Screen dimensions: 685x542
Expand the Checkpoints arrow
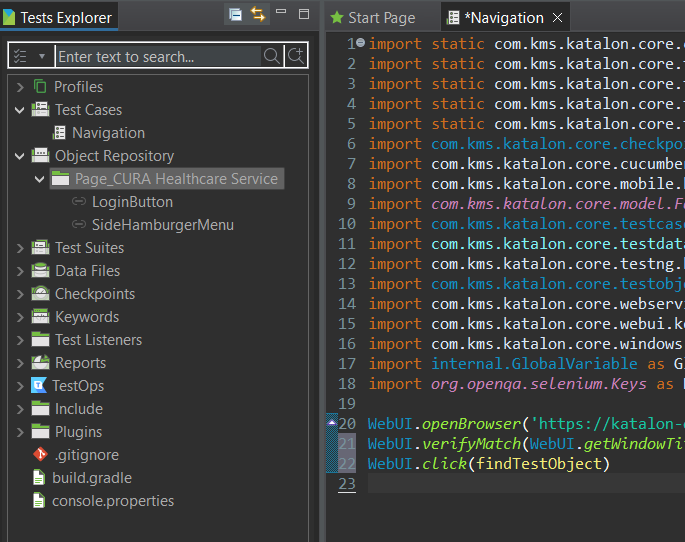pyautogui.click(x=20, y=294)
